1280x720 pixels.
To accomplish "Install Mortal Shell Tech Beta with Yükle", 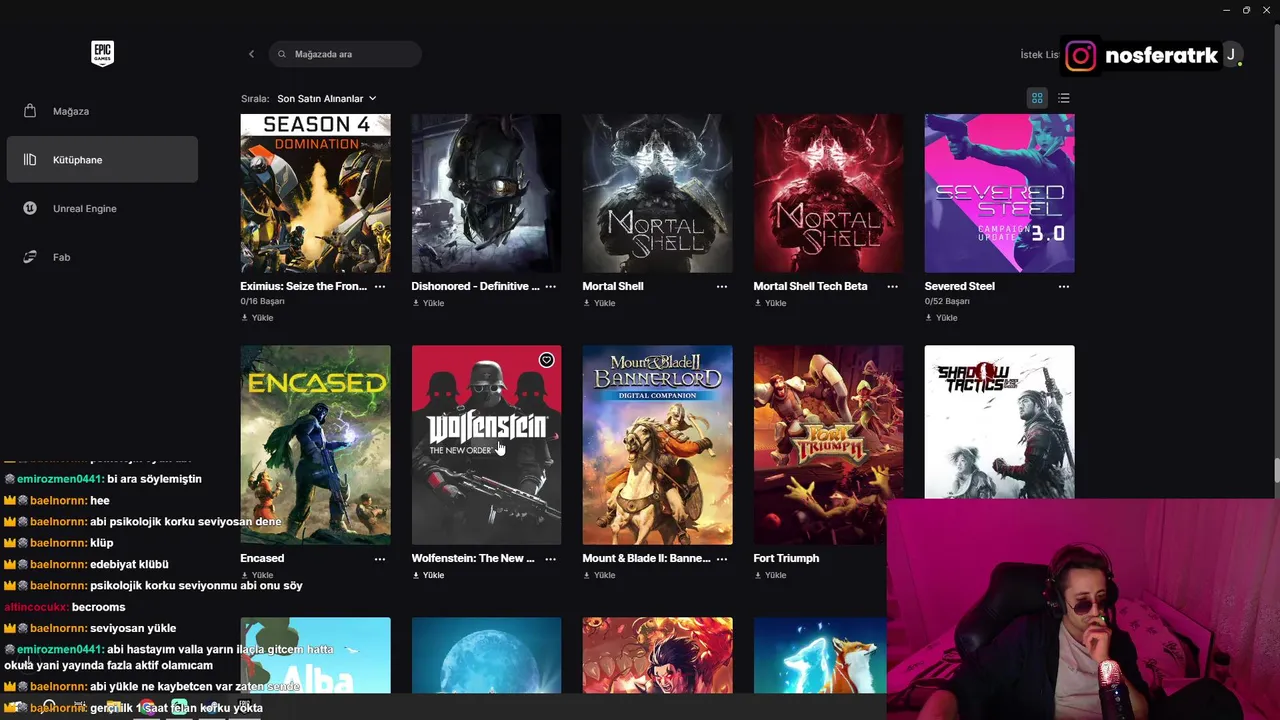I will [x=770, y=303].
